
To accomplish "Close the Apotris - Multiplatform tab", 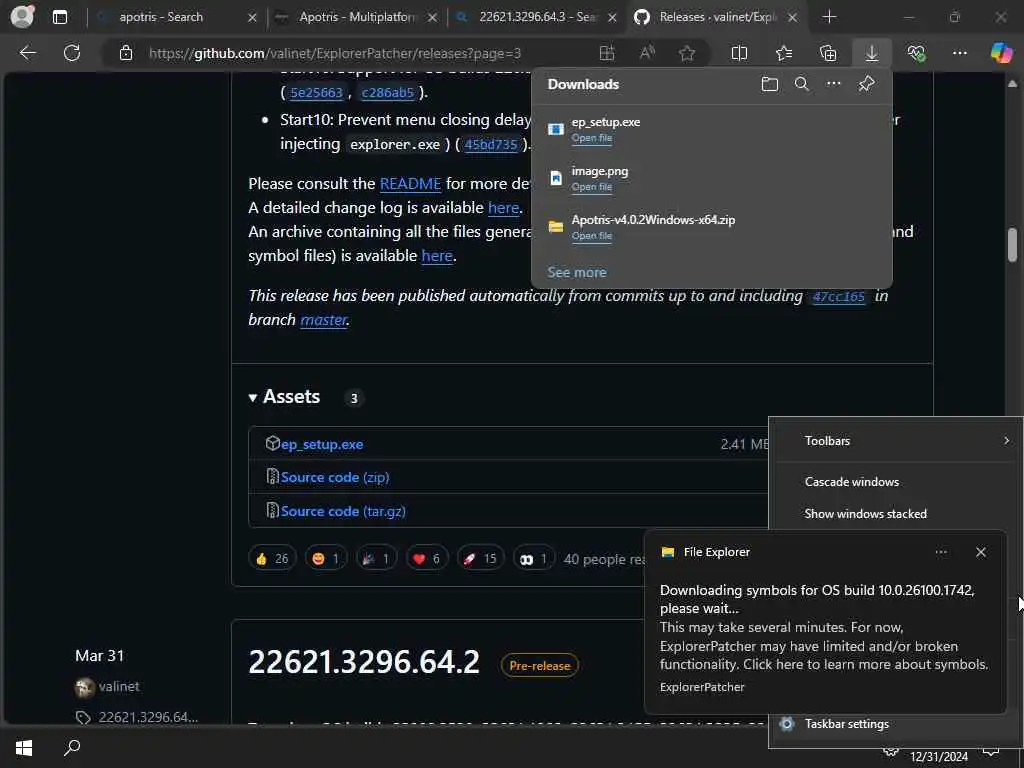I will (432, 18).
